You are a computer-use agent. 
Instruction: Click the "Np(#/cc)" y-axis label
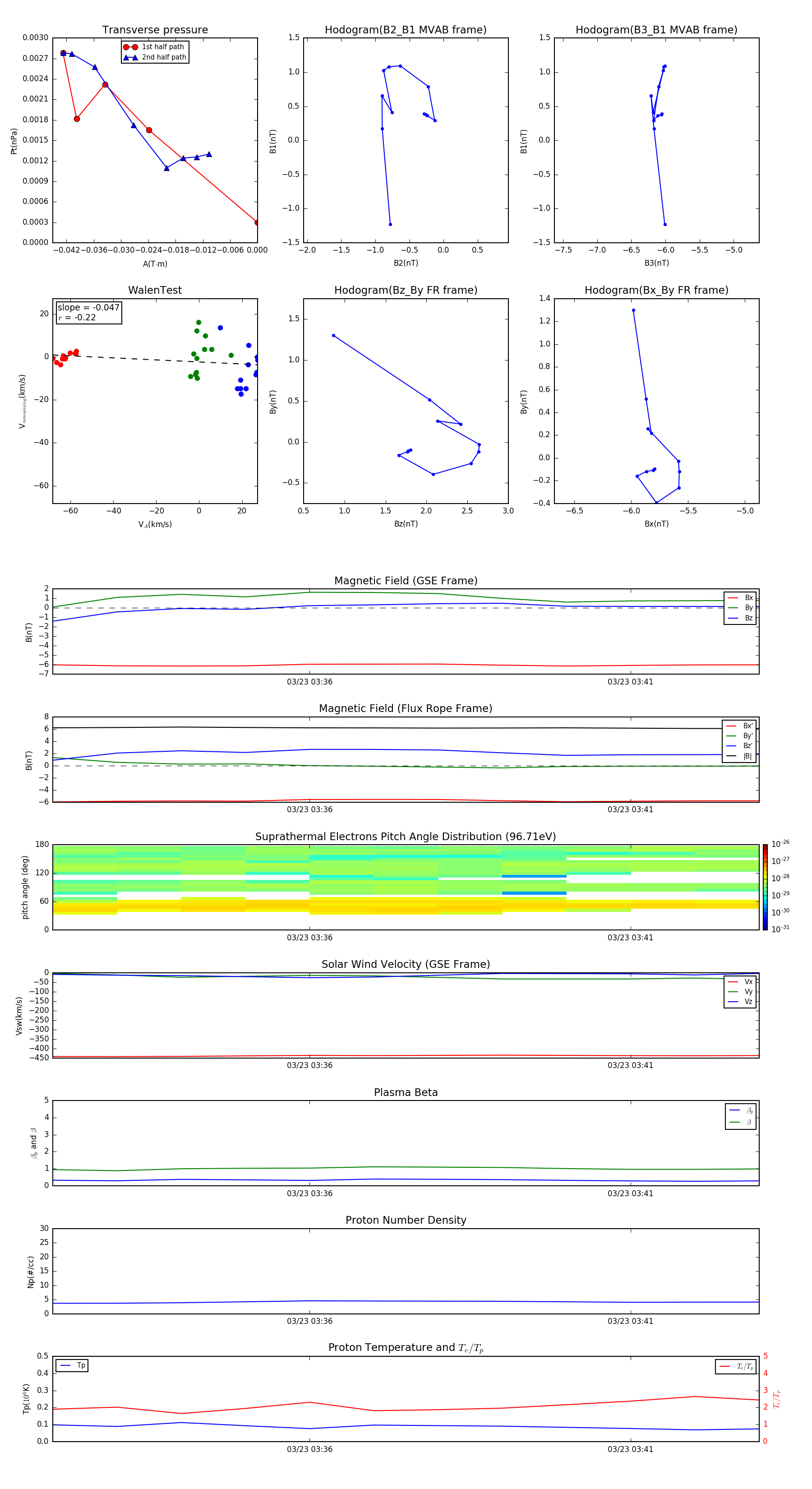tap(31, 1271)
